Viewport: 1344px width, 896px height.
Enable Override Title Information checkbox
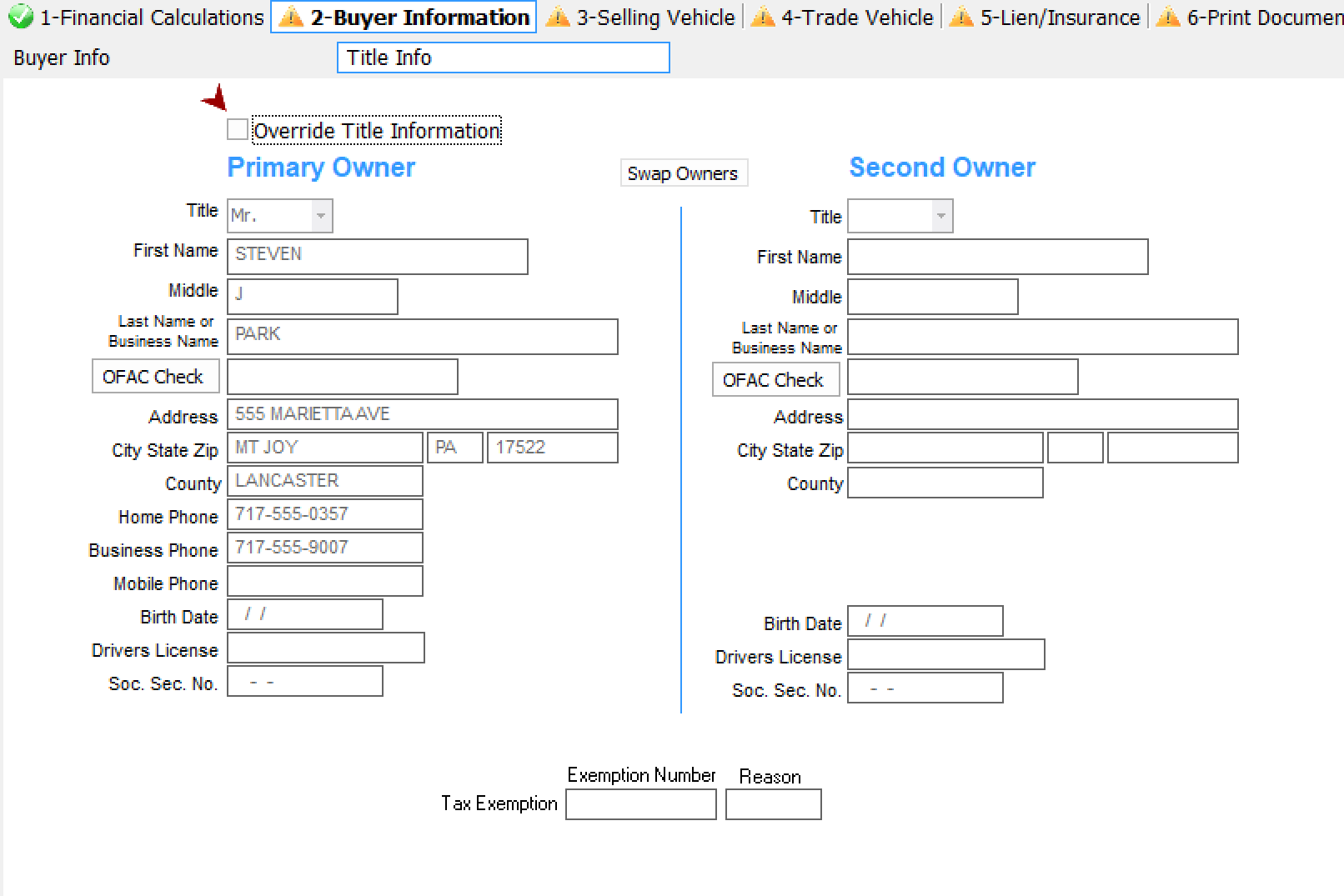[238, 130]
